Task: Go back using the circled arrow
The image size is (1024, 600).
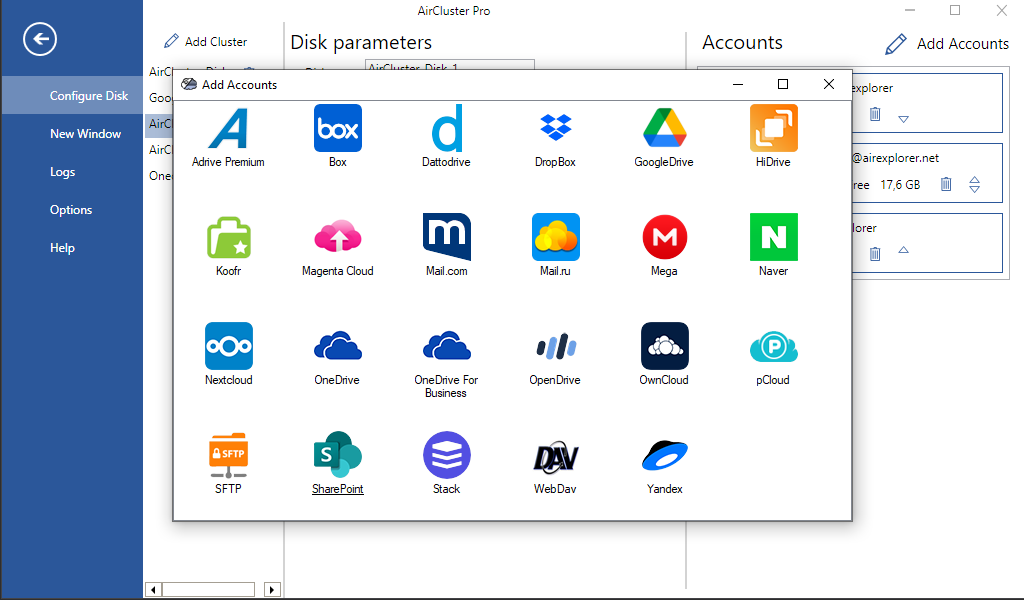Action: 40,39
